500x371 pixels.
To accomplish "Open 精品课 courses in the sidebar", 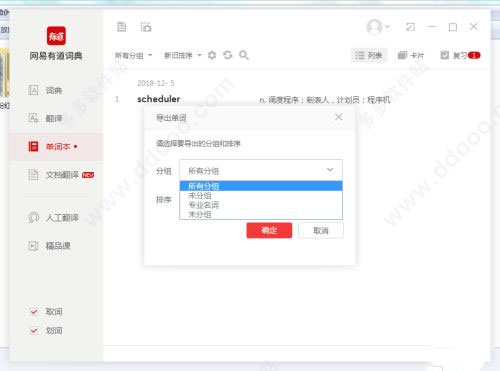I will pyautogui.click(x=49, y=246).
